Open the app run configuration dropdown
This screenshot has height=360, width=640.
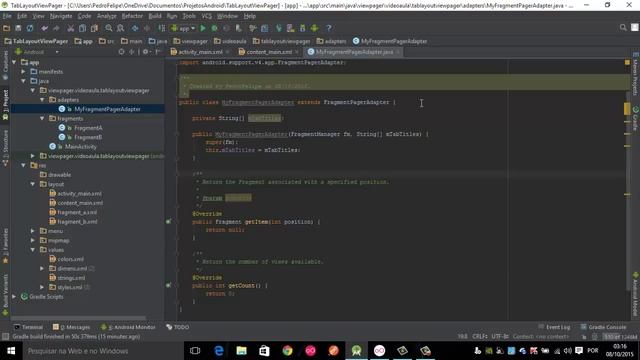point(183,28)
